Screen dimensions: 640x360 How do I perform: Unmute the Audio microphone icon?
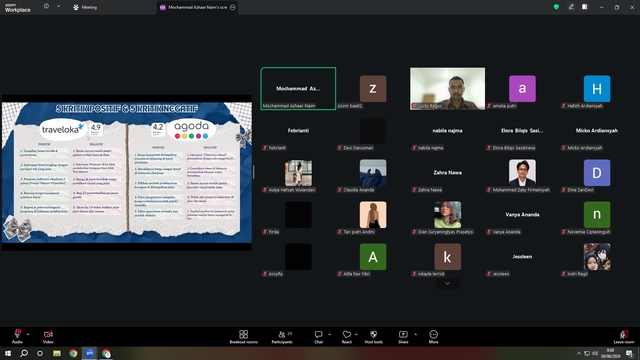pyautogui.click(x=17, y=334)
